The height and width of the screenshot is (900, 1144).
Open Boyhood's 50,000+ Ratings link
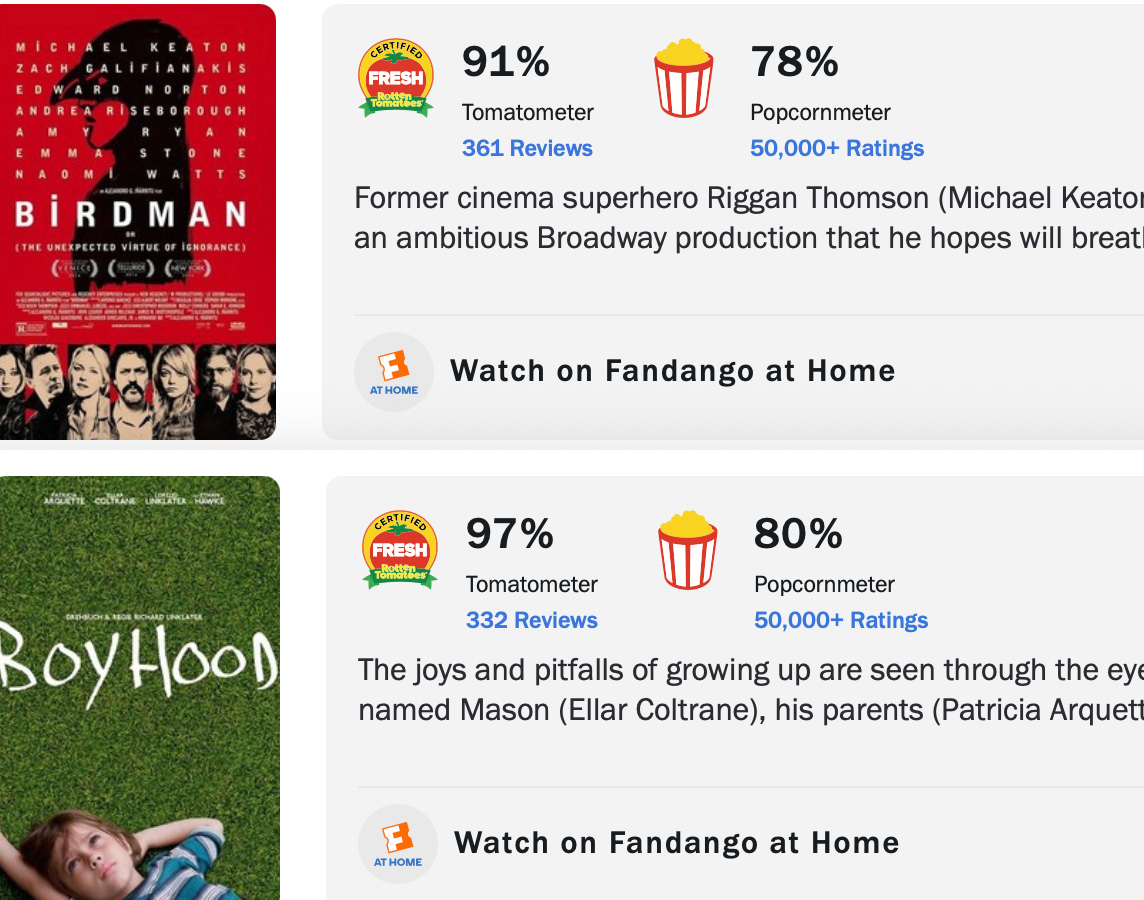(x=841, y=621)
